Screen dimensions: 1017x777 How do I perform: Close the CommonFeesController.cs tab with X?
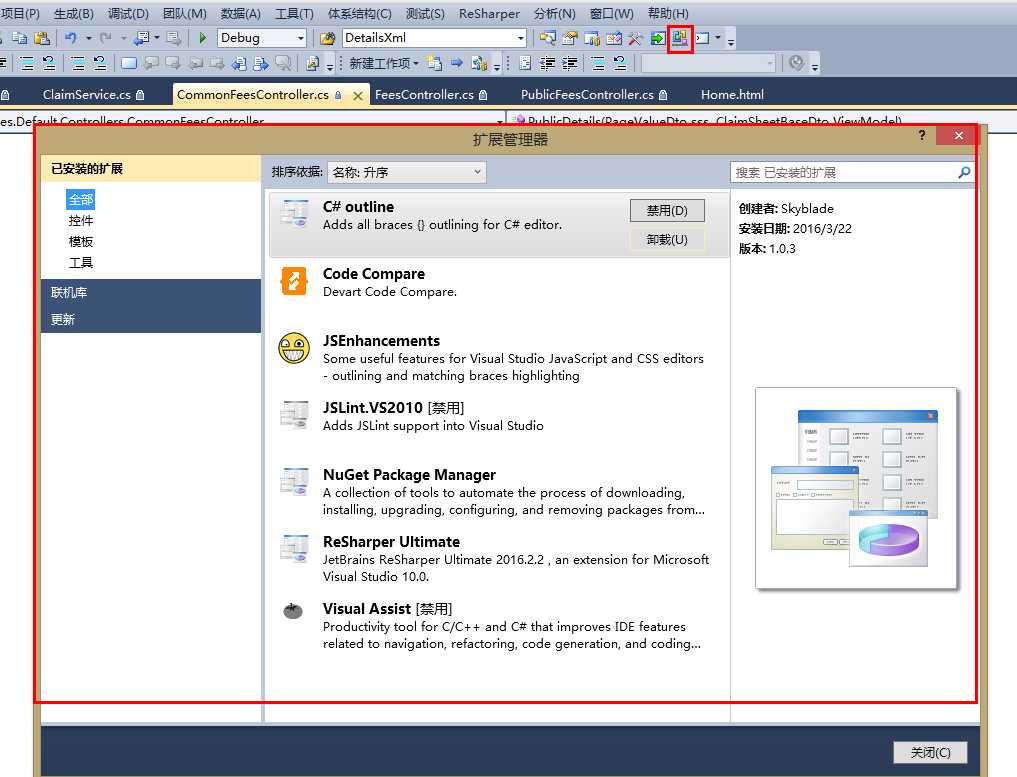coord(357,95)
